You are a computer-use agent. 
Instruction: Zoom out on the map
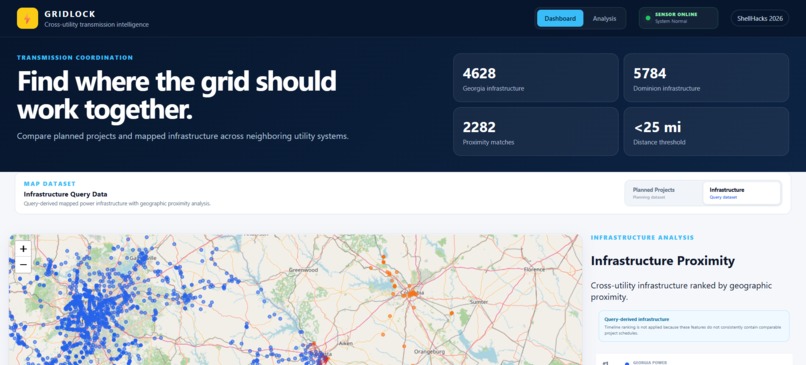(23, 264)
